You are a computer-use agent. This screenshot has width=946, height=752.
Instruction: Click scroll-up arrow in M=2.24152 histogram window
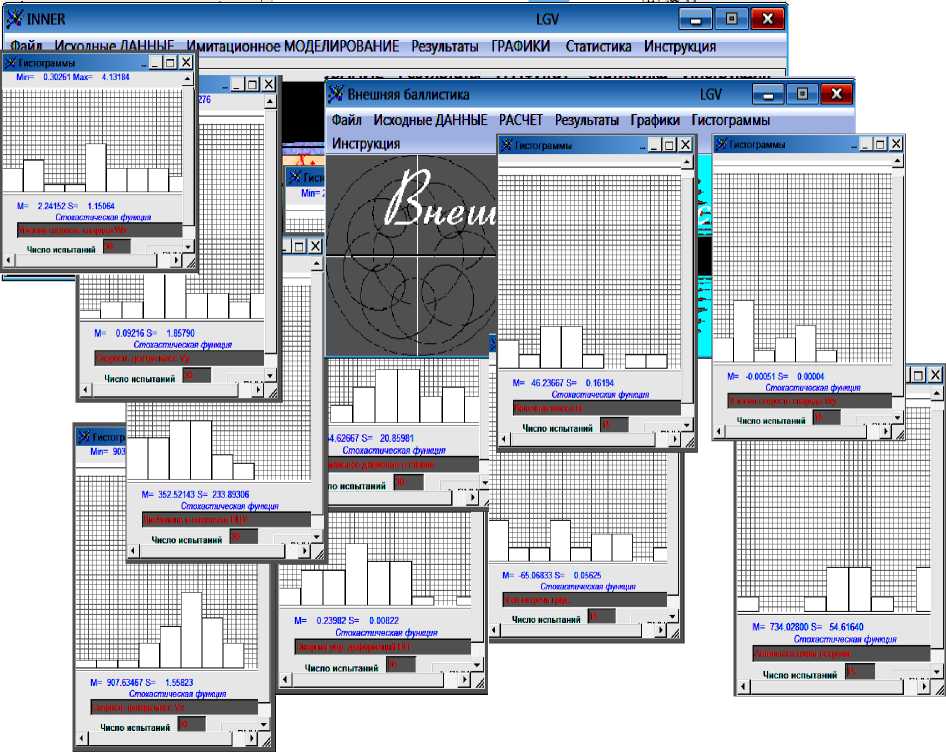click(188, 79)
